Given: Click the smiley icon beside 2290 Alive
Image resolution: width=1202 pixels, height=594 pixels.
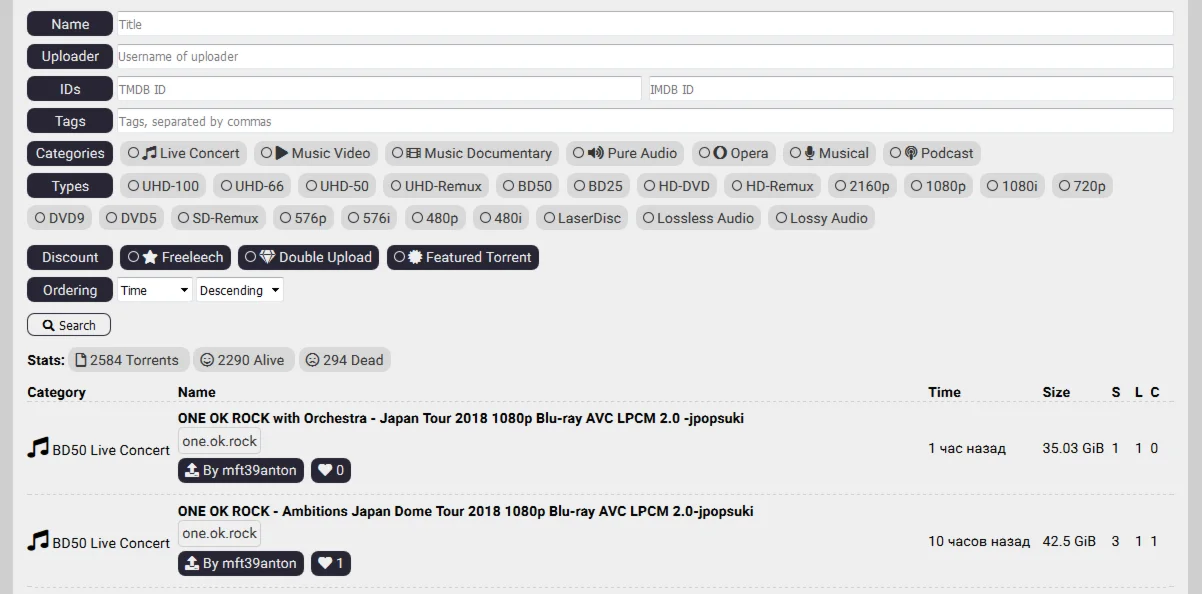Looking at the screenshot, I should tap(207, 360).
